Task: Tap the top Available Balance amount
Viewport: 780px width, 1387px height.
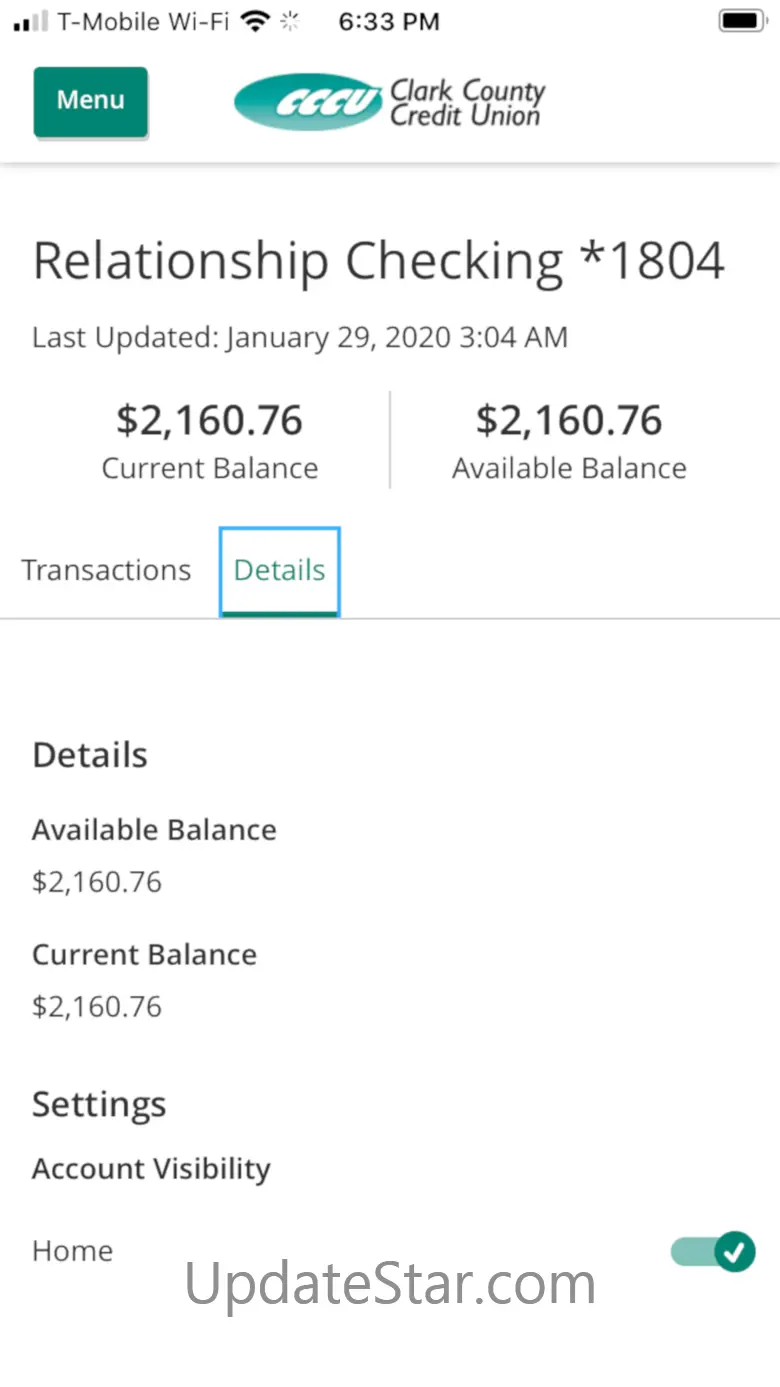Action: 569,420
